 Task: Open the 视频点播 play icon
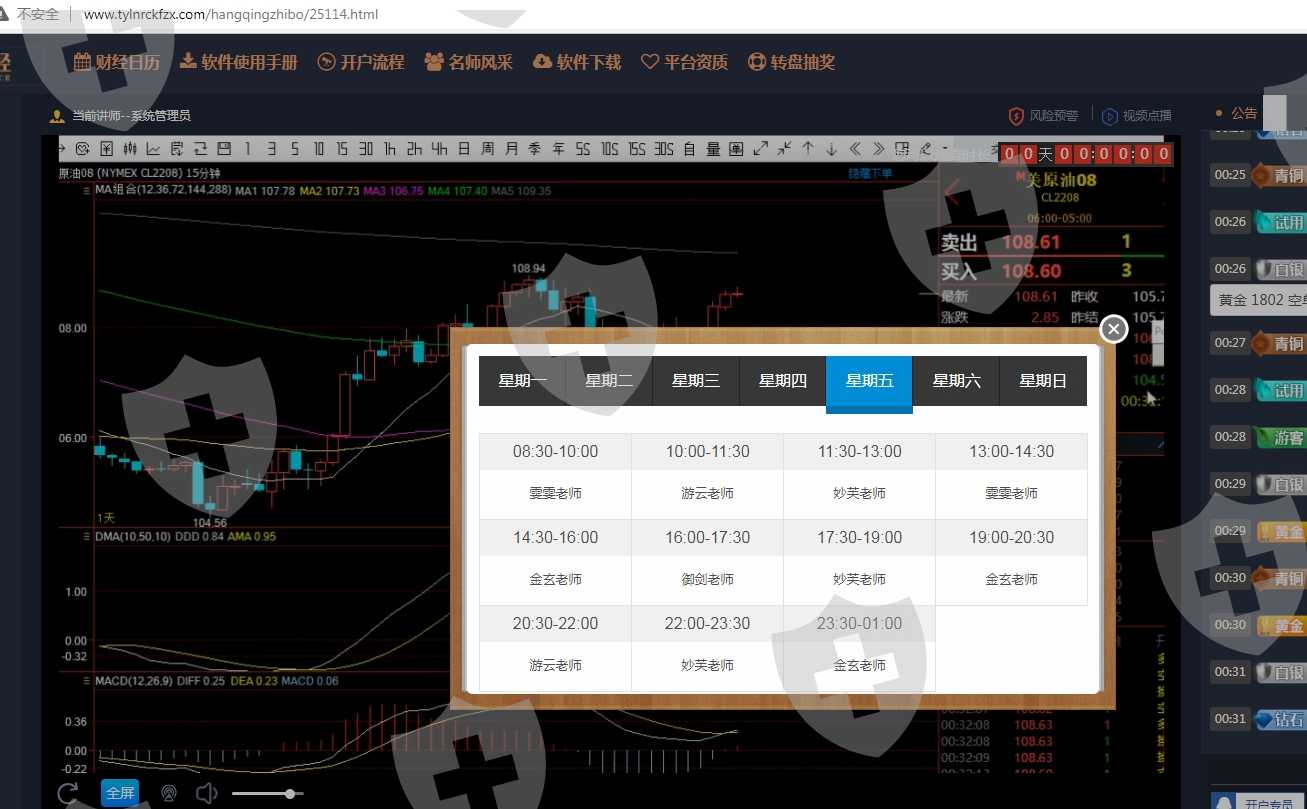point(1109,116)
